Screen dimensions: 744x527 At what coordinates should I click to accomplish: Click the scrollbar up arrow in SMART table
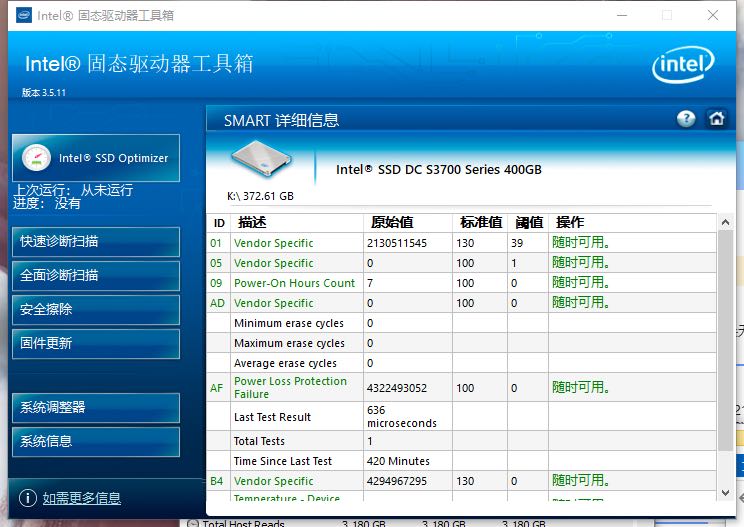(x=725, y=222)
